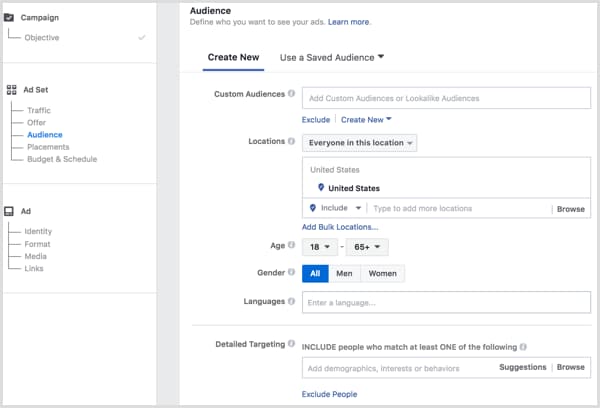Click the Ad section icon

click(x=10, y=211)
